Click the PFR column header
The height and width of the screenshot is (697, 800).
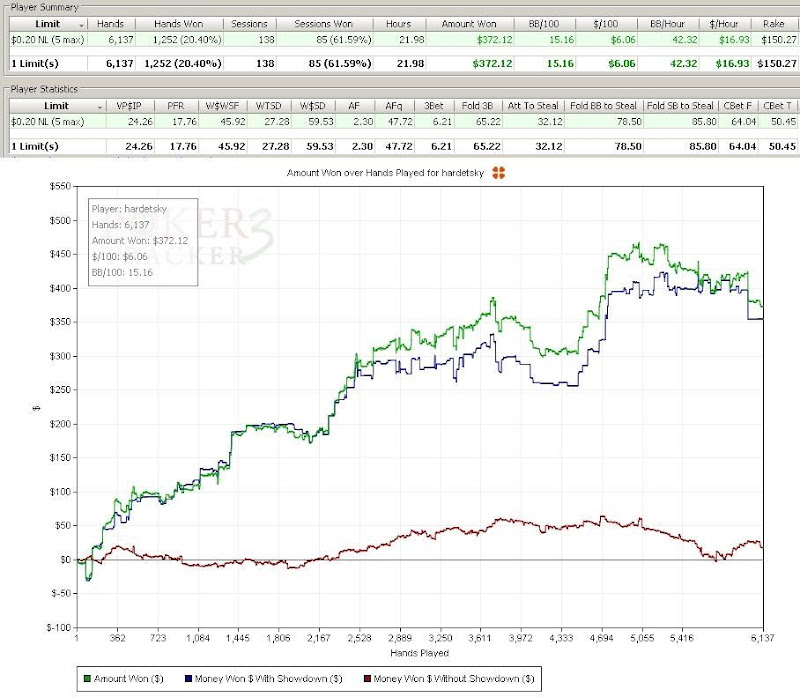tap(176, 106)
